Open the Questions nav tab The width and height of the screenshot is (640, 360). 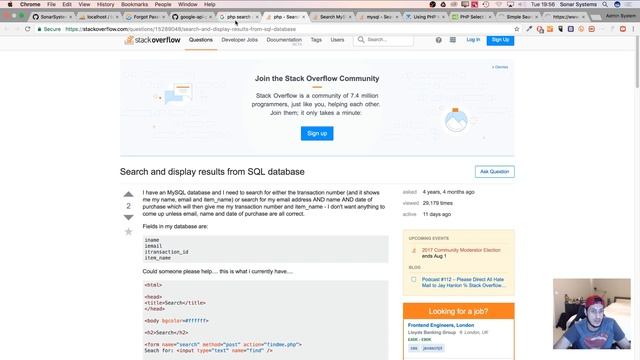pyautogui.click(x=201, y=40)
